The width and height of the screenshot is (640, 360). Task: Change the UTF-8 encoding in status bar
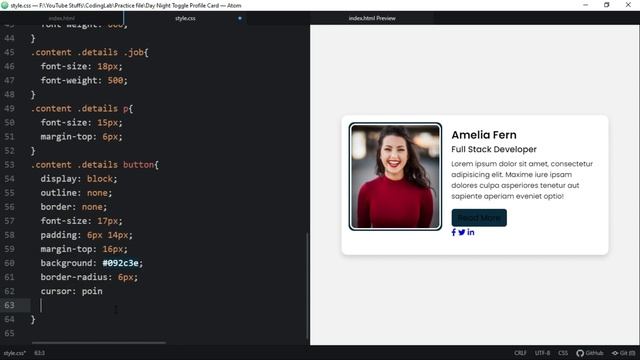542,353
